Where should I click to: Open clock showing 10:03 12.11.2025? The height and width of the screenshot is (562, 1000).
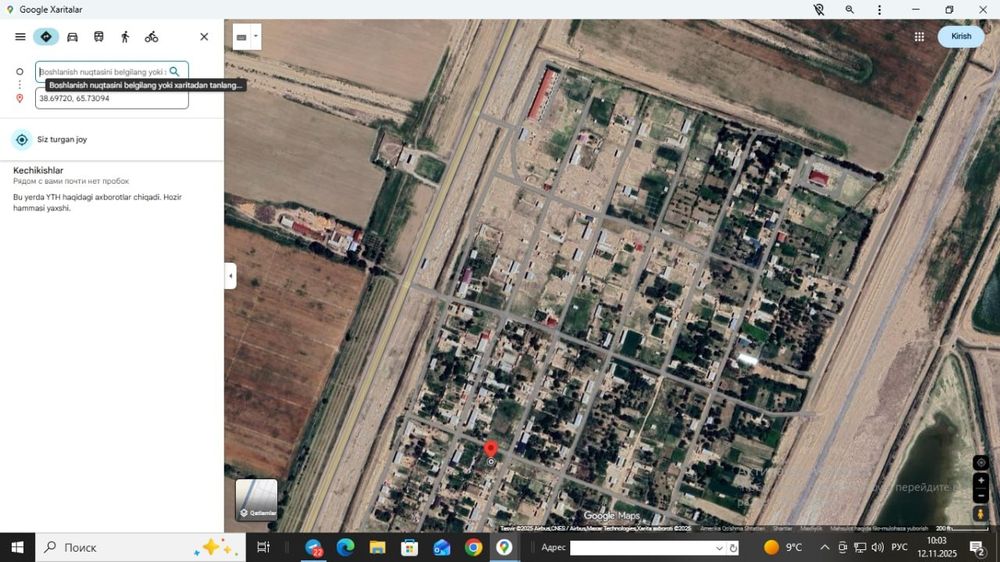[x=937, y=547]
